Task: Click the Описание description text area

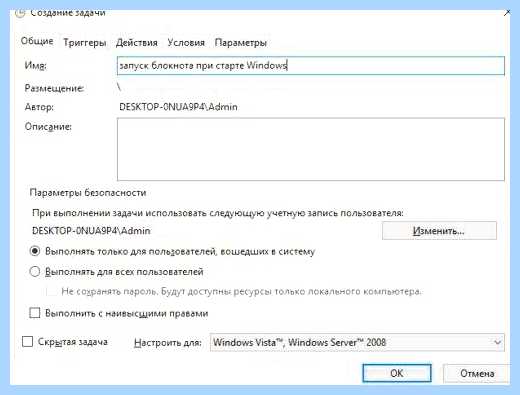Action: tap(311, 149)
